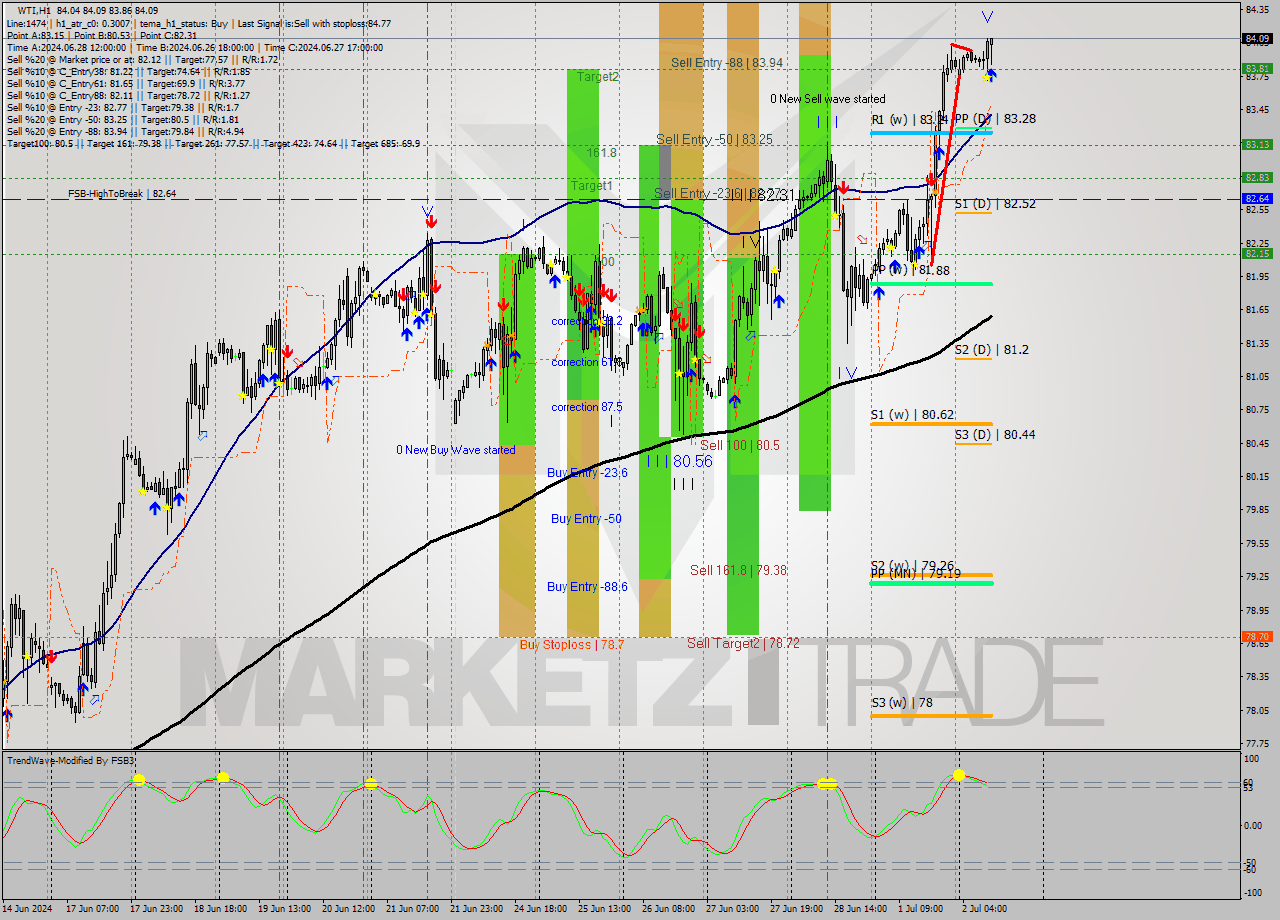1280x920 pixels.
Task: Click the 'Sell %20 @ Market price' info line
Action: [143, 59]
